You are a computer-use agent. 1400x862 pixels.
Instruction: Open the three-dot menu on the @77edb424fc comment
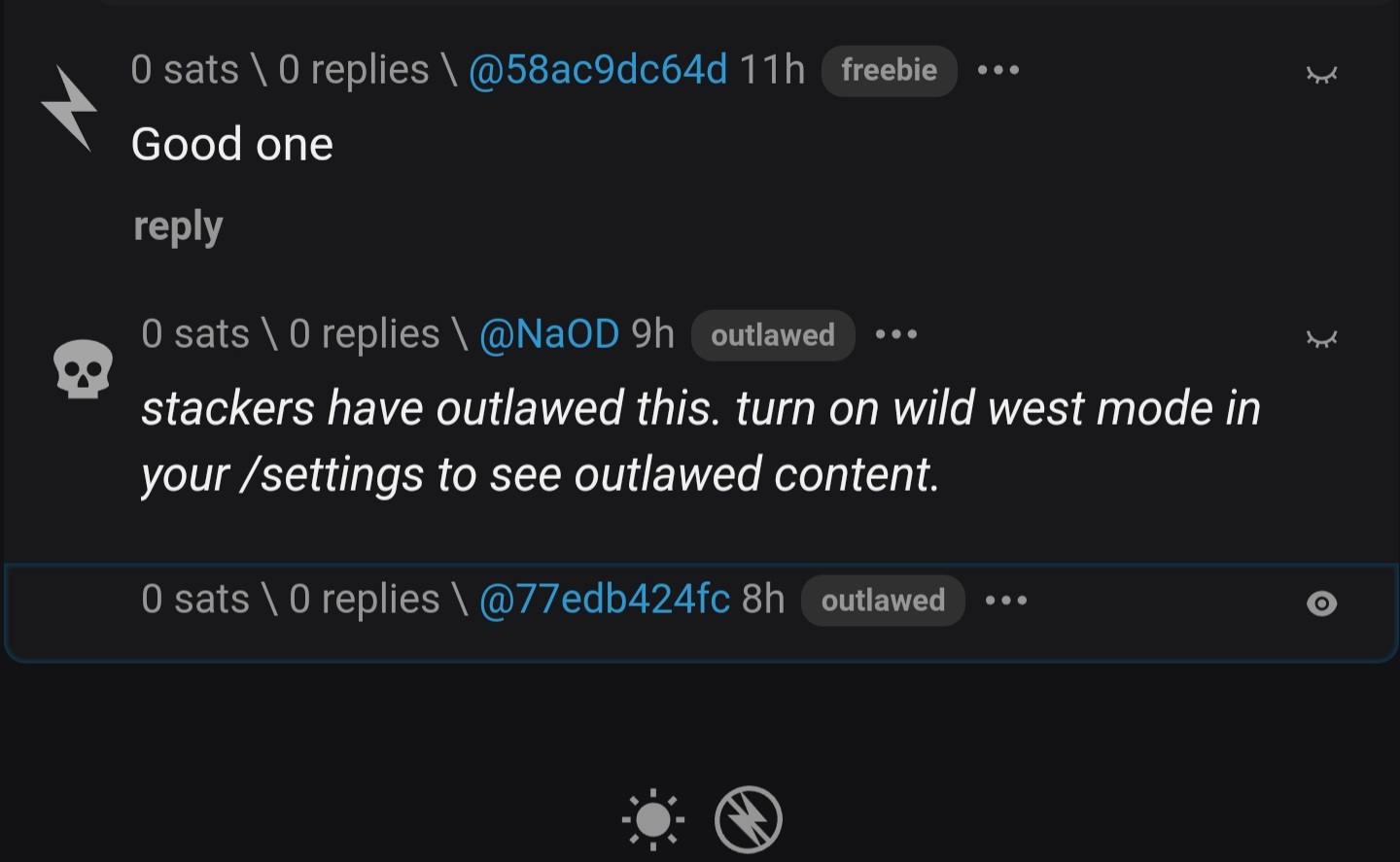[x=1005, y=600]
